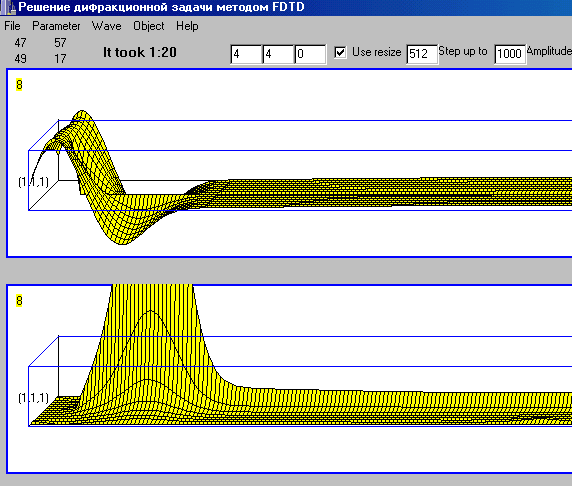Screen dimensions: 572x486
Task: Open the File menu
Action: pyautogui.click(x=12, y=26)
